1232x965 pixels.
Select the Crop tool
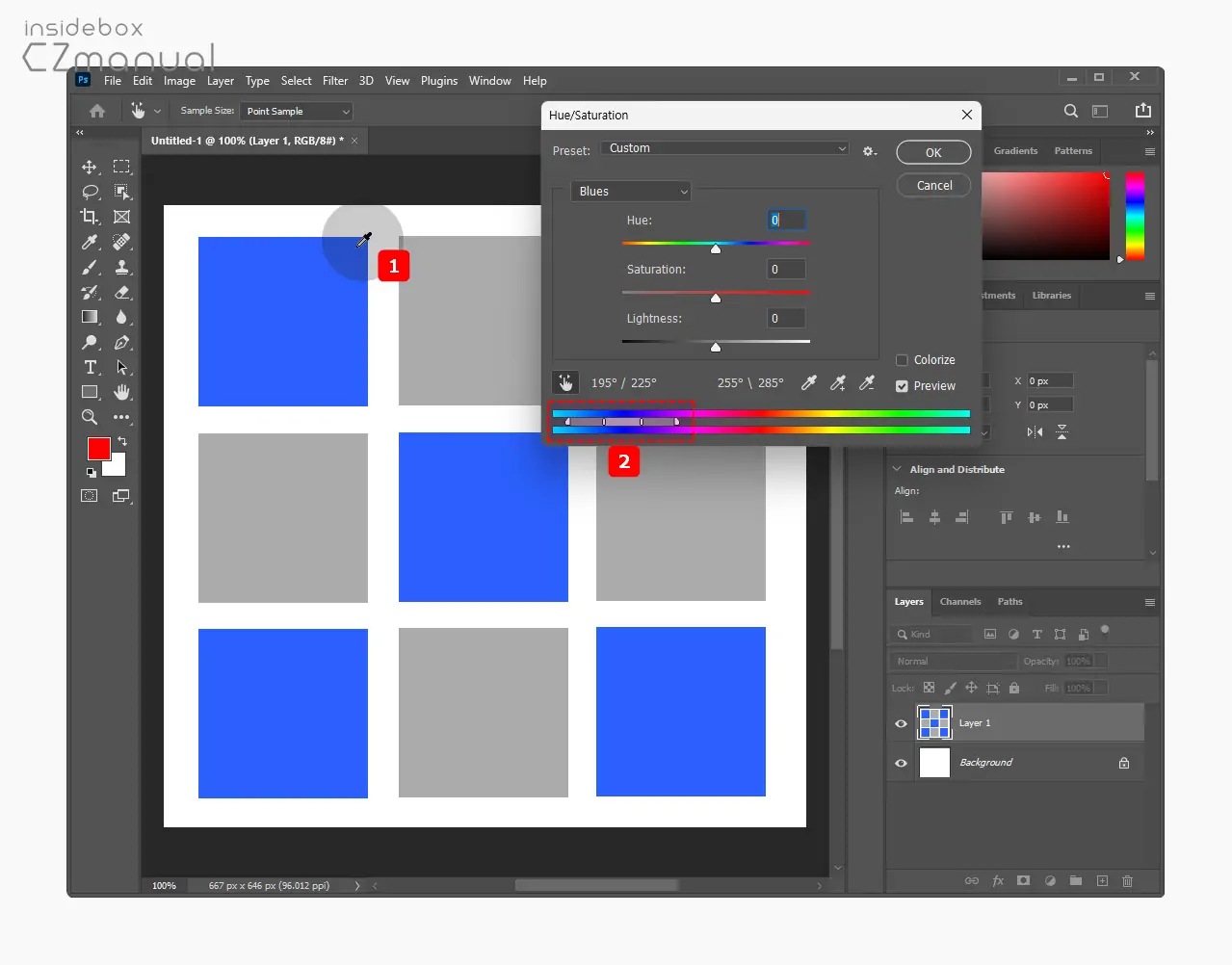click(x=90, y=217)
